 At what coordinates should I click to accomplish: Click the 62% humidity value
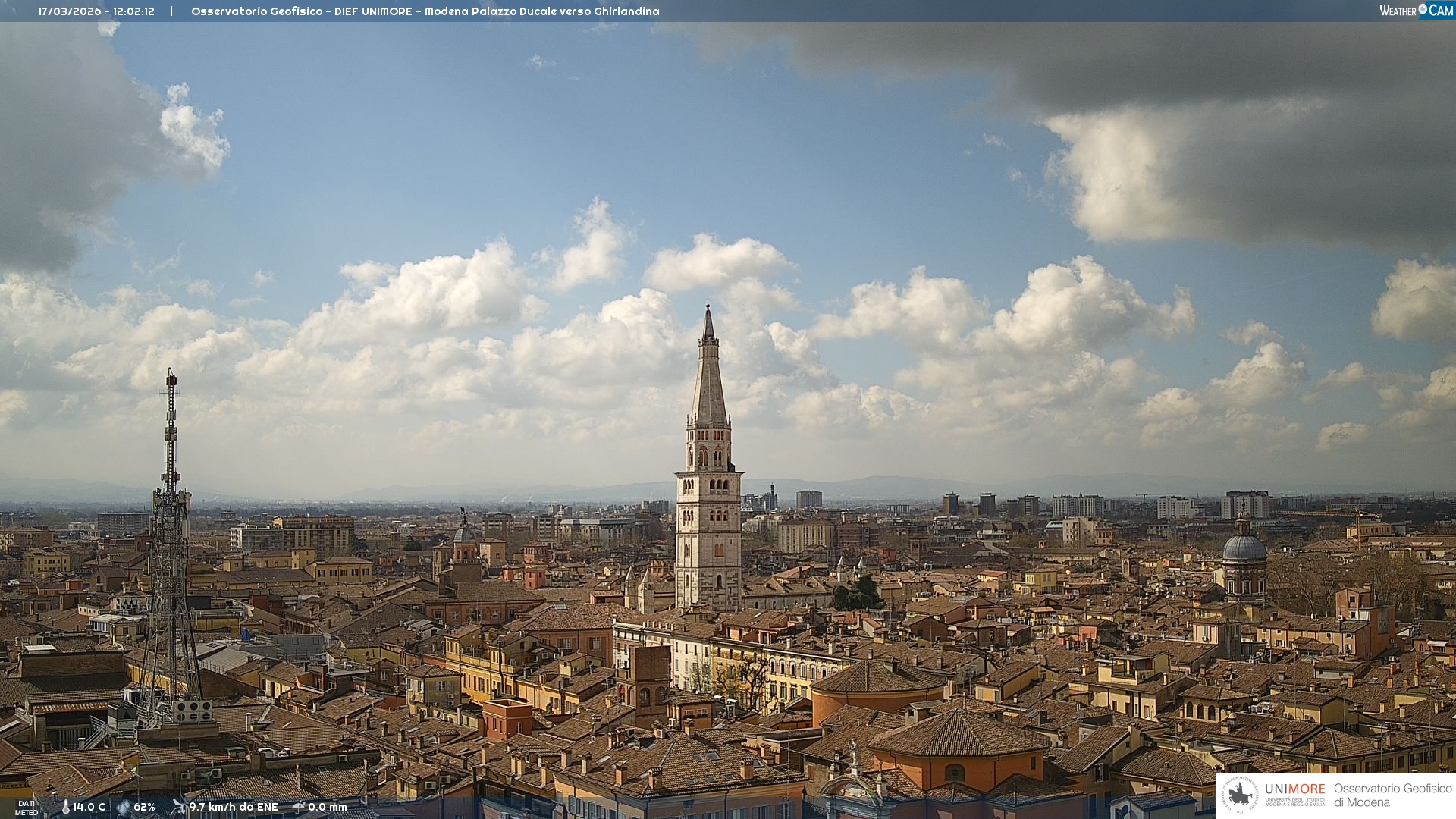coord(144,808)
